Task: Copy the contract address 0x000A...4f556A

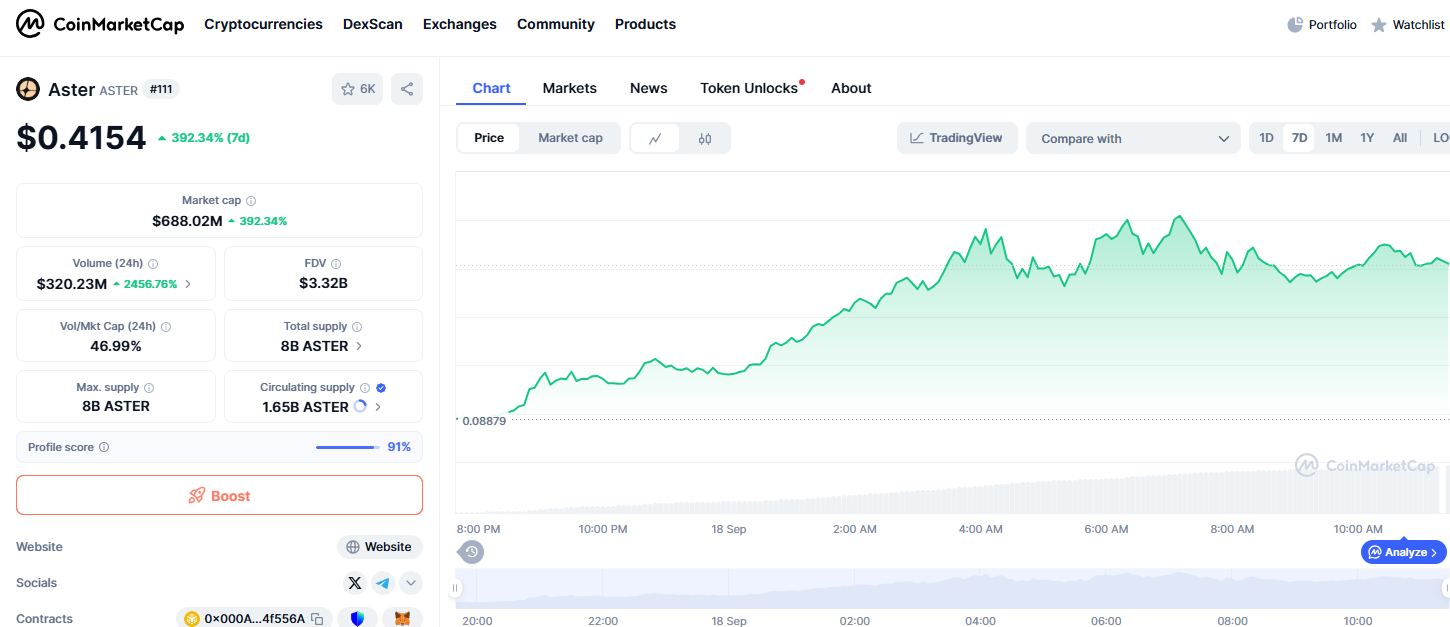Action: pos(317,619)
